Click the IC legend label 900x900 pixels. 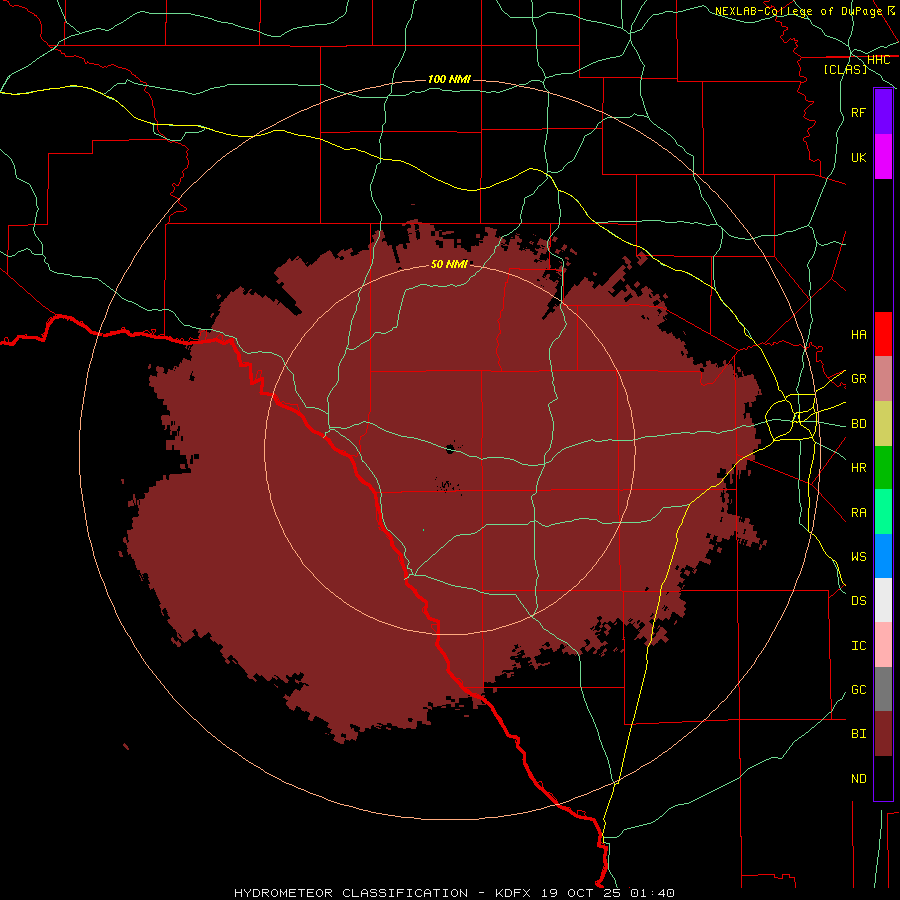click(x=858, y=646)
